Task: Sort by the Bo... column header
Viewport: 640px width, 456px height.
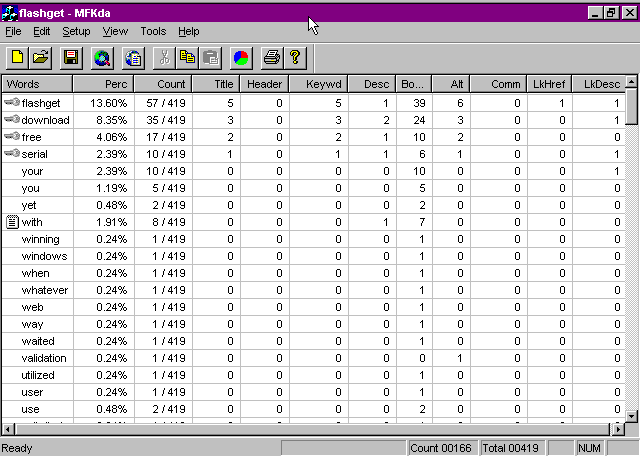Action: (414, 84)
